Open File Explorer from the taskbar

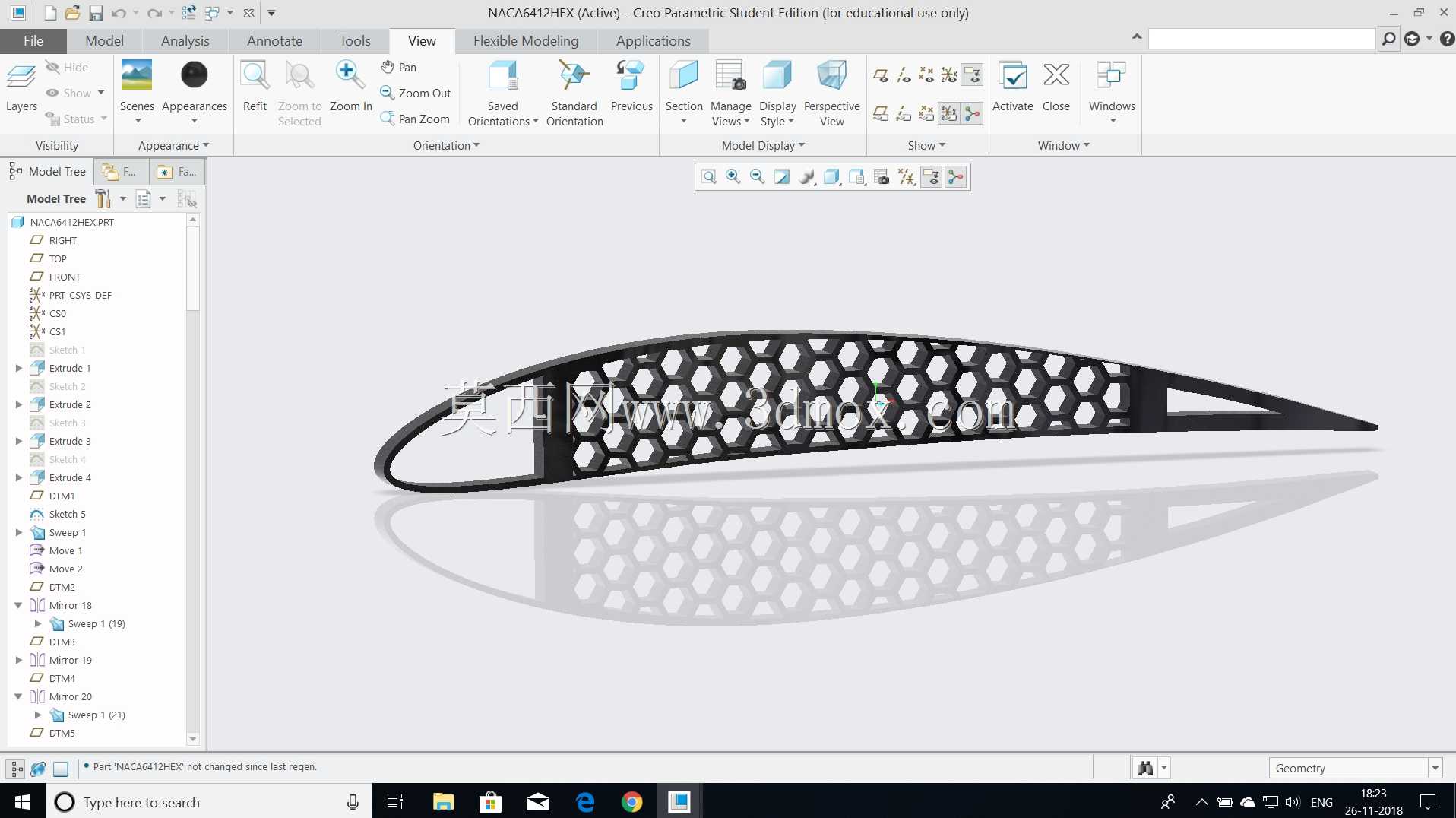point(443,801)
